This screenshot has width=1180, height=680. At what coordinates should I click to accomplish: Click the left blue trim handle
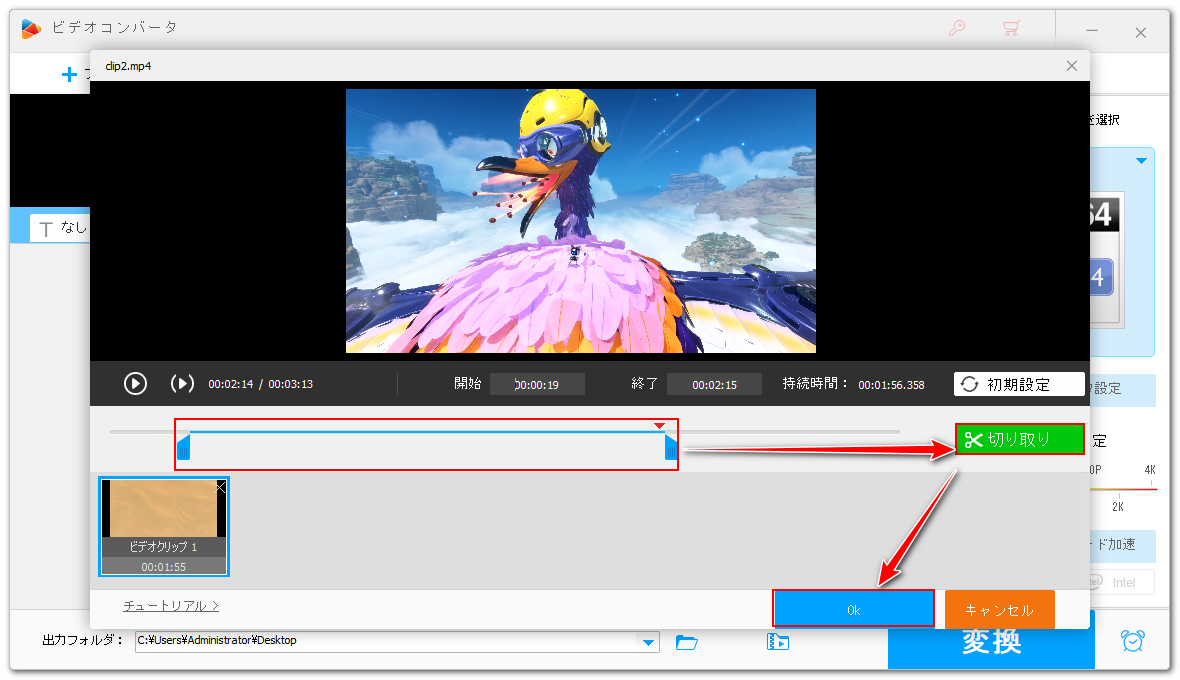coord(183,448)
